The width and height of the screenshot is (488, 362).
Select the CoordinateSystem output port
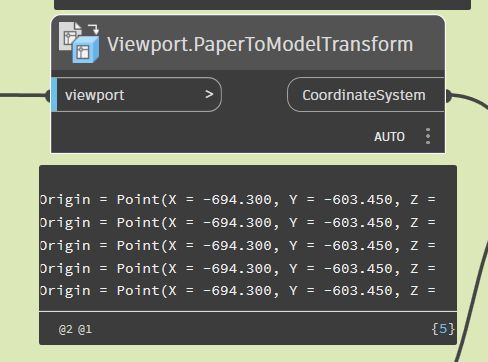coord(366,95)
